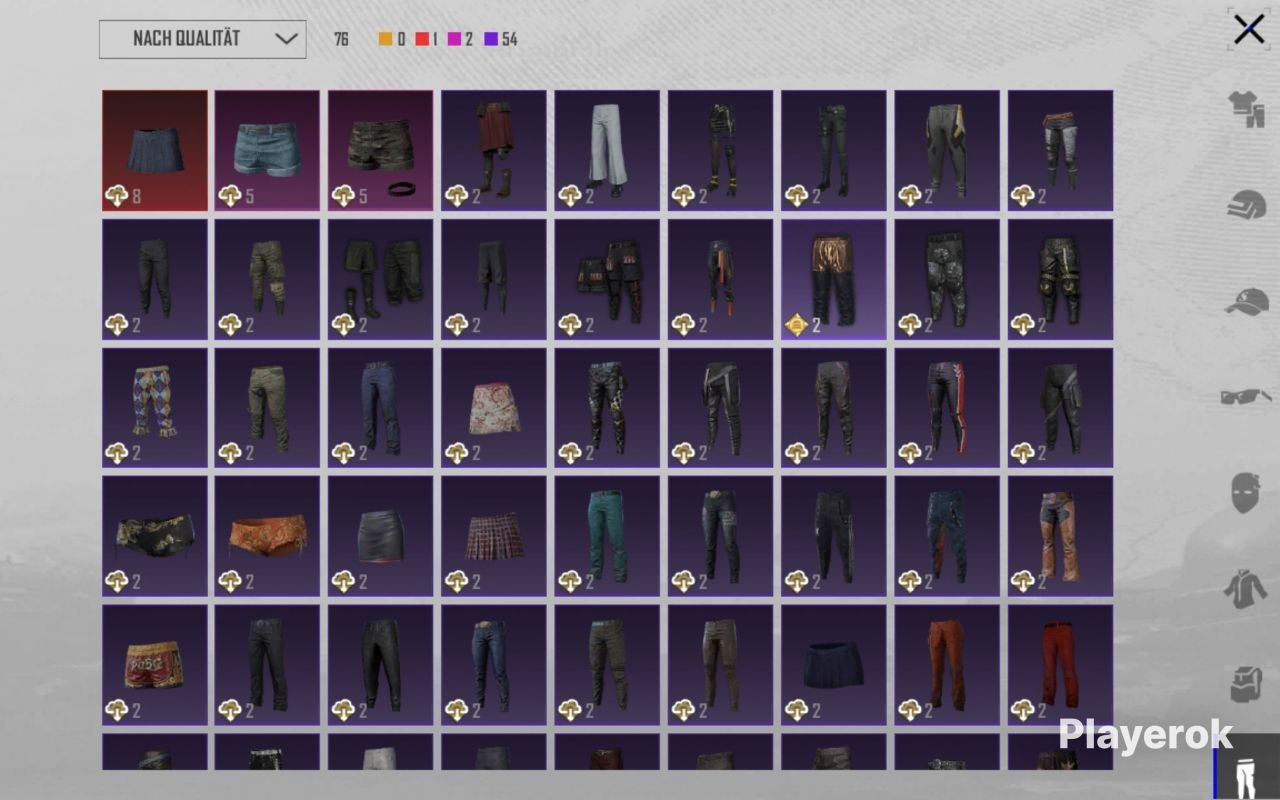Select the black and gold floral shorts

click(155, 537)
